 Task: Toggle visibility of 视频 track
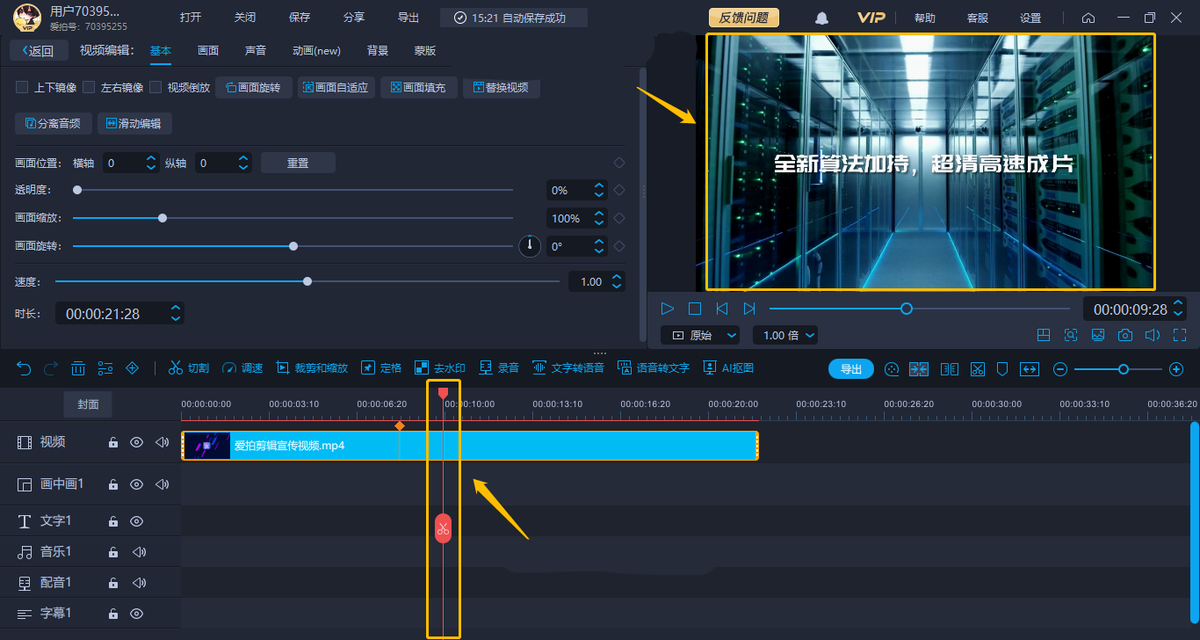[137, 442]
